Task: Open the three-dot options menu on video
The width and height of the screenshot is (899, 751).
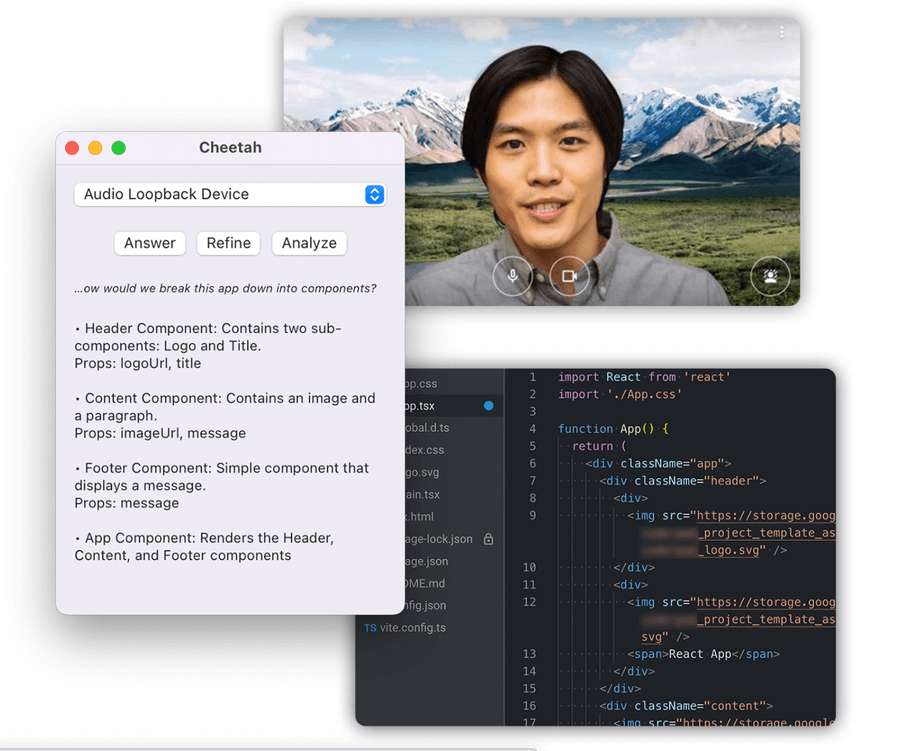Action: [781, 33]
